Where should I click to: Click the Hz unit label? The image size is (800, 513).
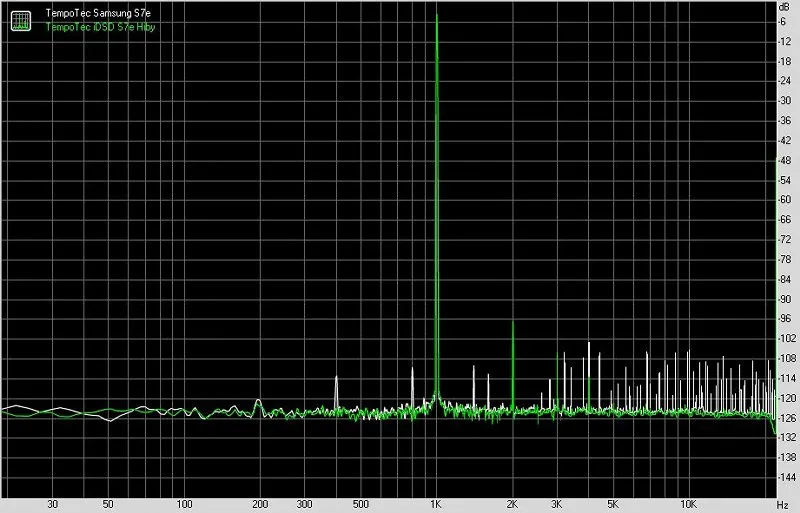[784, 504]
